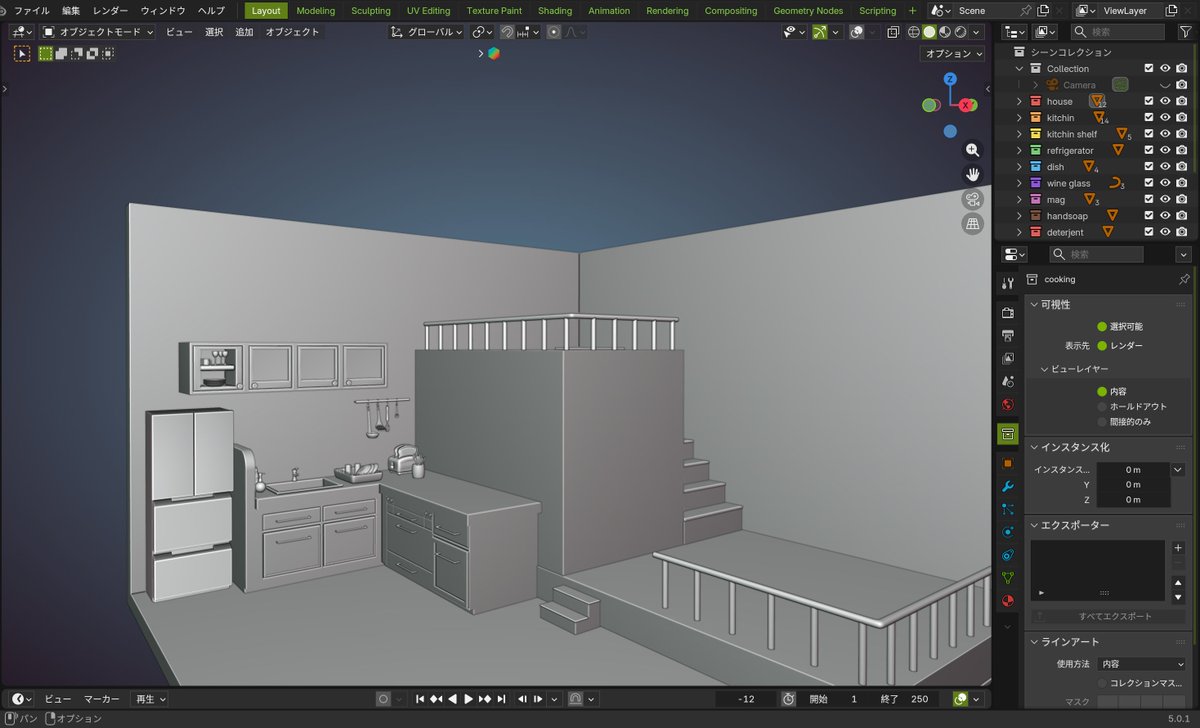Collapse the 可視性 panel
Viewport: 1200px width, 728px height.
click(1035, 304)
